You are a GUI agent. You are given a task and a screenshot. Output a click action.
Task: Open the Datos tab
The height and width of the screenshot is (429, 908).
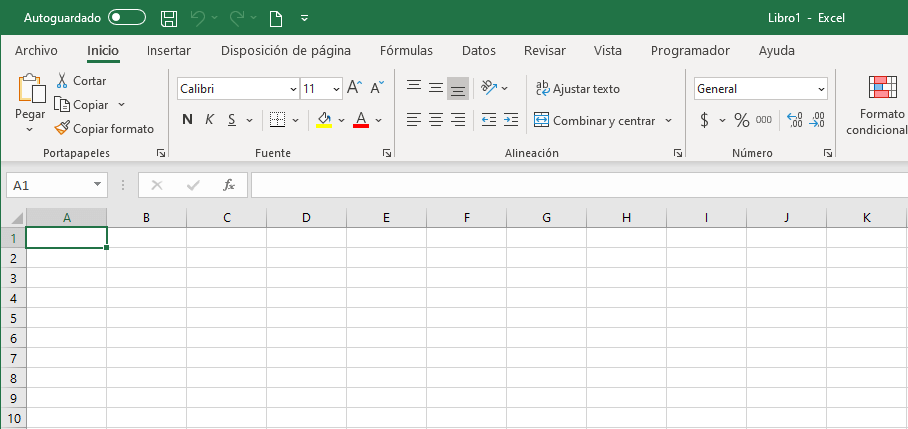coord(478,51)
